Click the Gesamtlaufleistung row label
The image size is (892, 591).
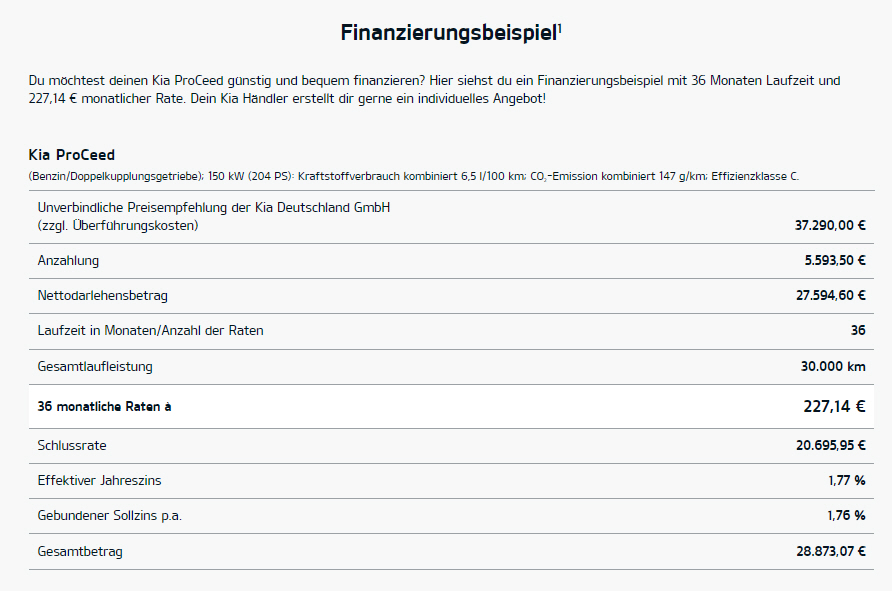coord(95,366)
